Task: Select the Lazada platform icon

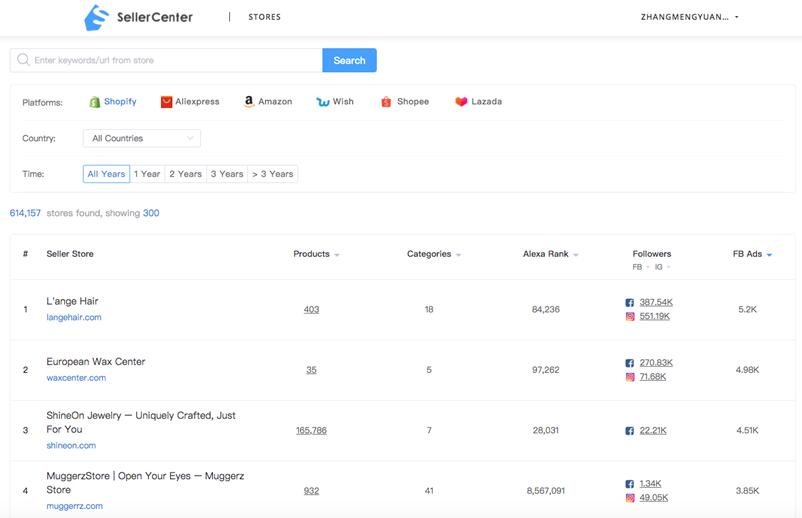Action: pyautogui.click(x=461, y=102)
